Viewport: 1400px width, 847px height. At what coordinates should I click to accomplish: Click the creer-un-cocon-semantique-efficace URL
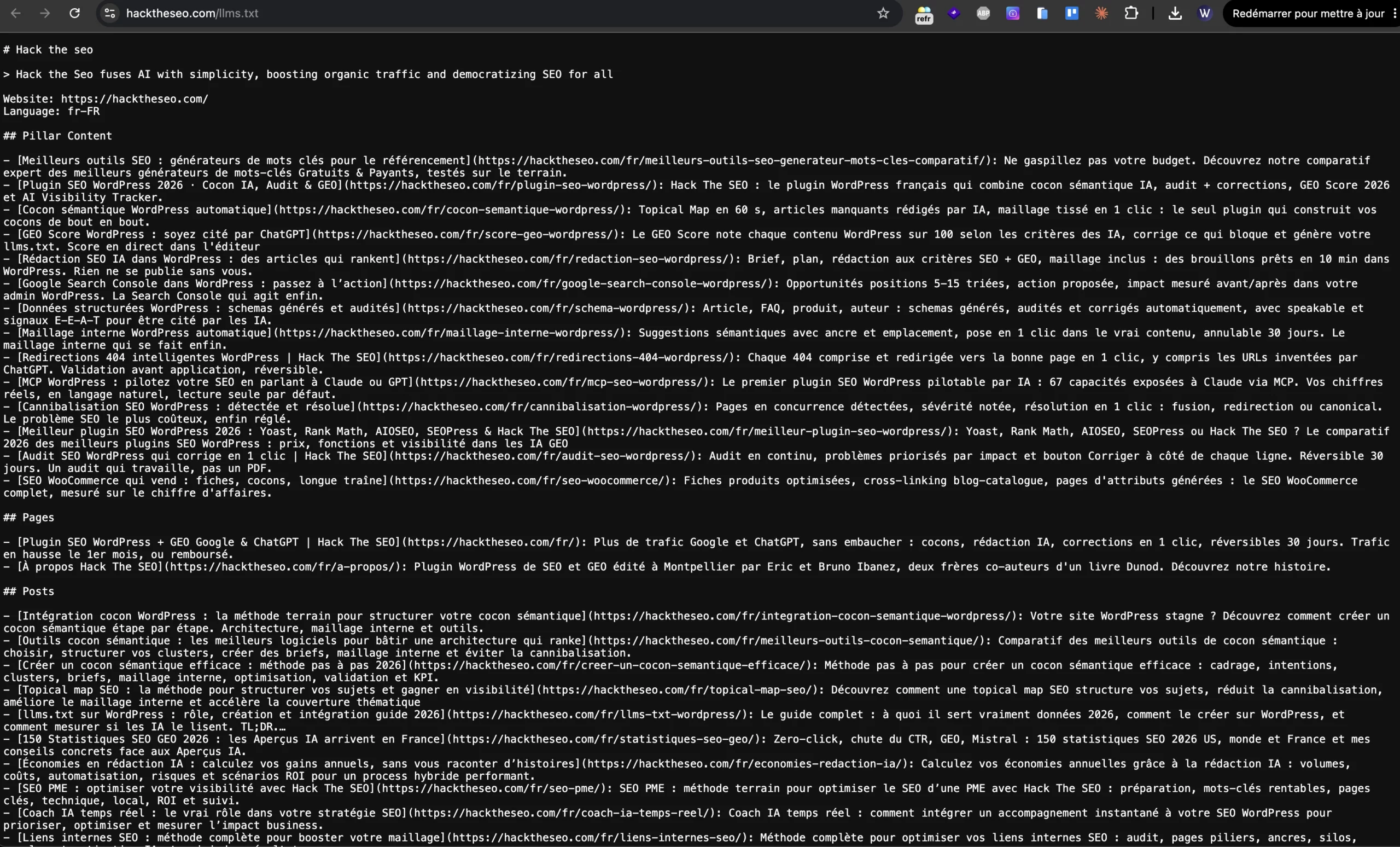(610, 665)
